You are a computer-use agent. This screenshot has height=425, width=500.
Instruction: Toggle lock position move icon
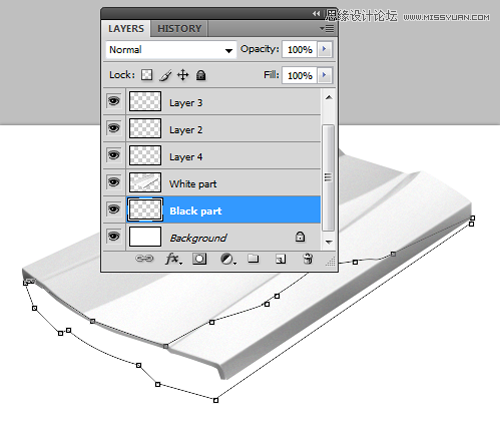pos(183,75)
